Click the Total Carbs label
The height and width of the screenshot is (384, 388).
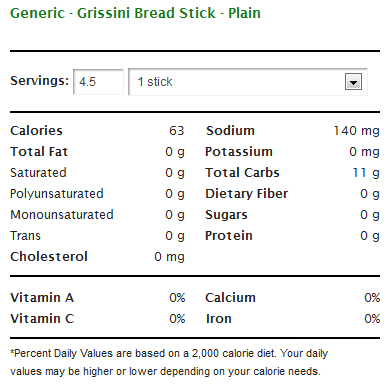242,173
